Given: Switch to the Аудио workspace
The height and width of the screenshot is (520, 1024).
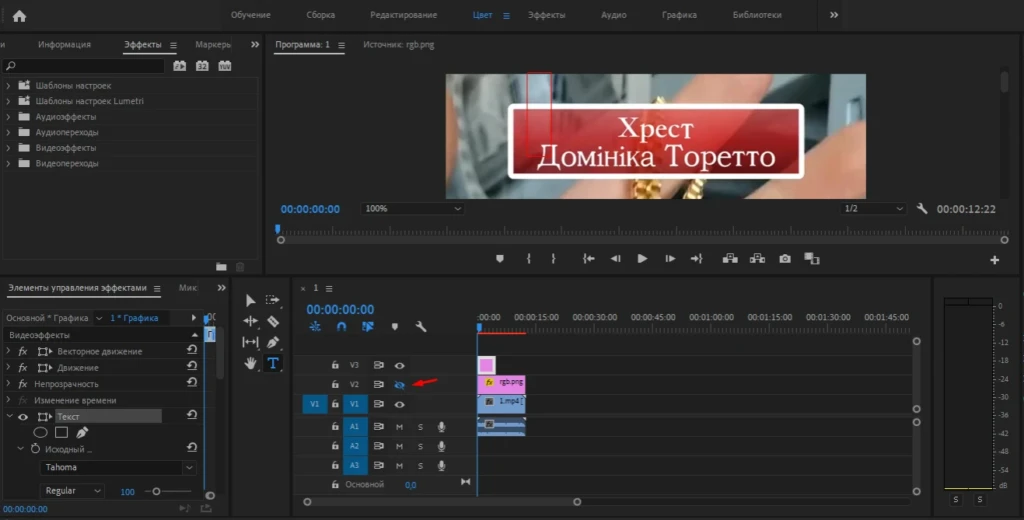Looking at the screenshot, I should (x=614, y=15).
